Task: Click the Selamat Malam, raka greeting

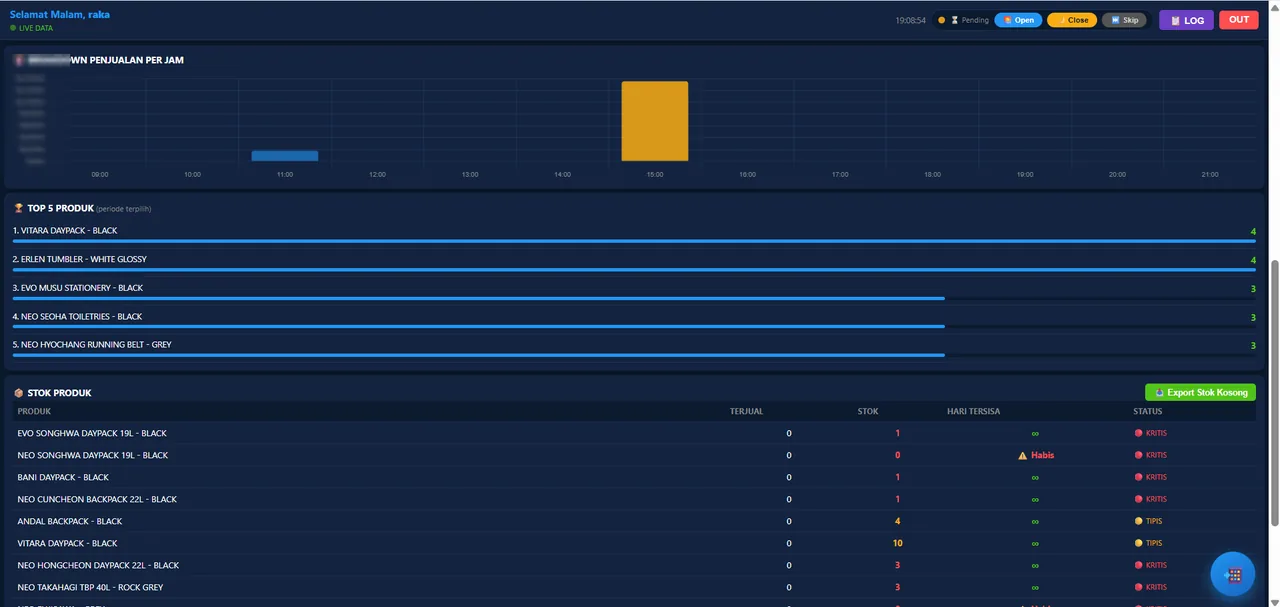Action: pyautogui.click(x=60, y=15)
